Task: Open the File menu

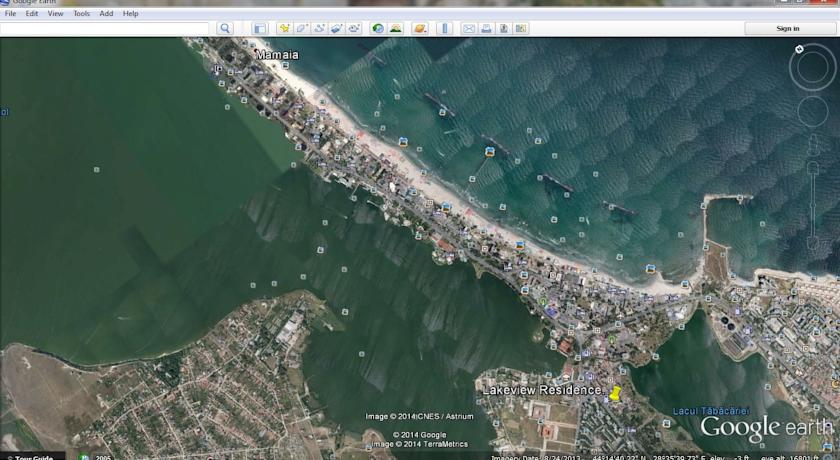Action: (x=10, y=13)
